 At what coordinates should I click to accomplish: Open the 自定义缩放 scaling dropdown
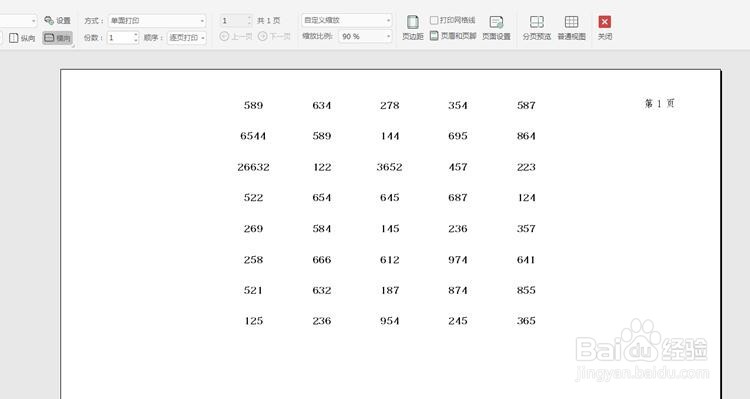pos(347,20)
